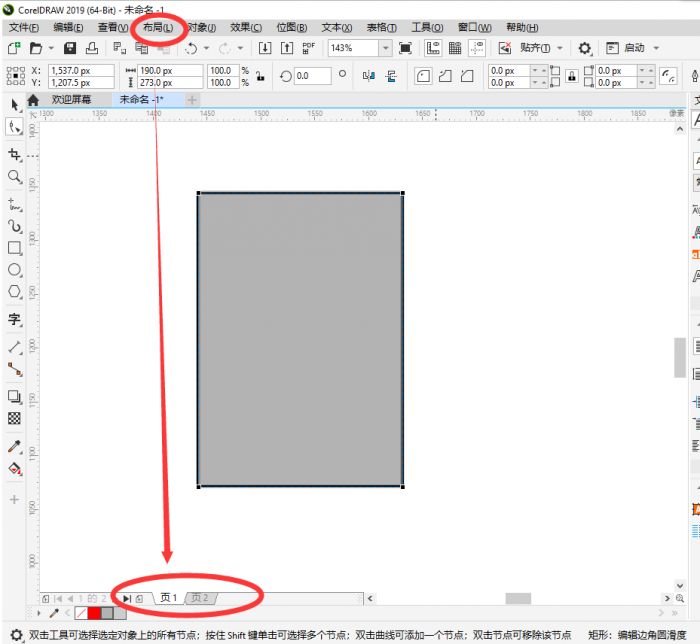Image resolution: width=700 pixels, height=644 pixels.
Task: Select the Freehand tool
Action: pos(14,204)
